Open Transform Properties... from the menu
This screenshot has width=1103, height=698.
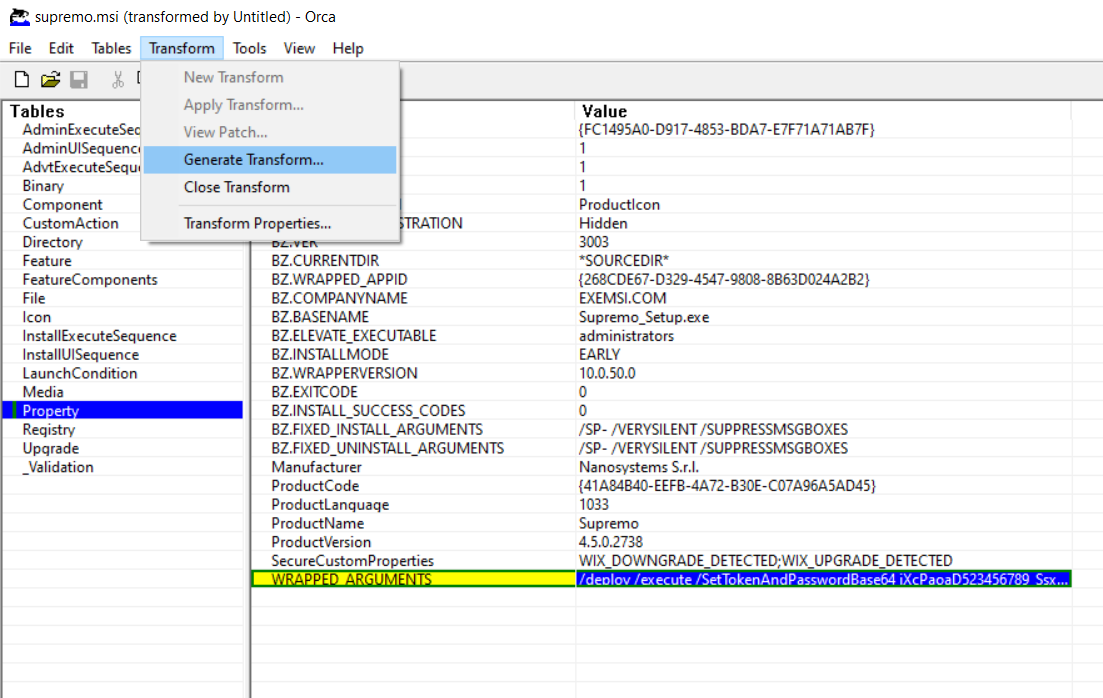point(269,223)
